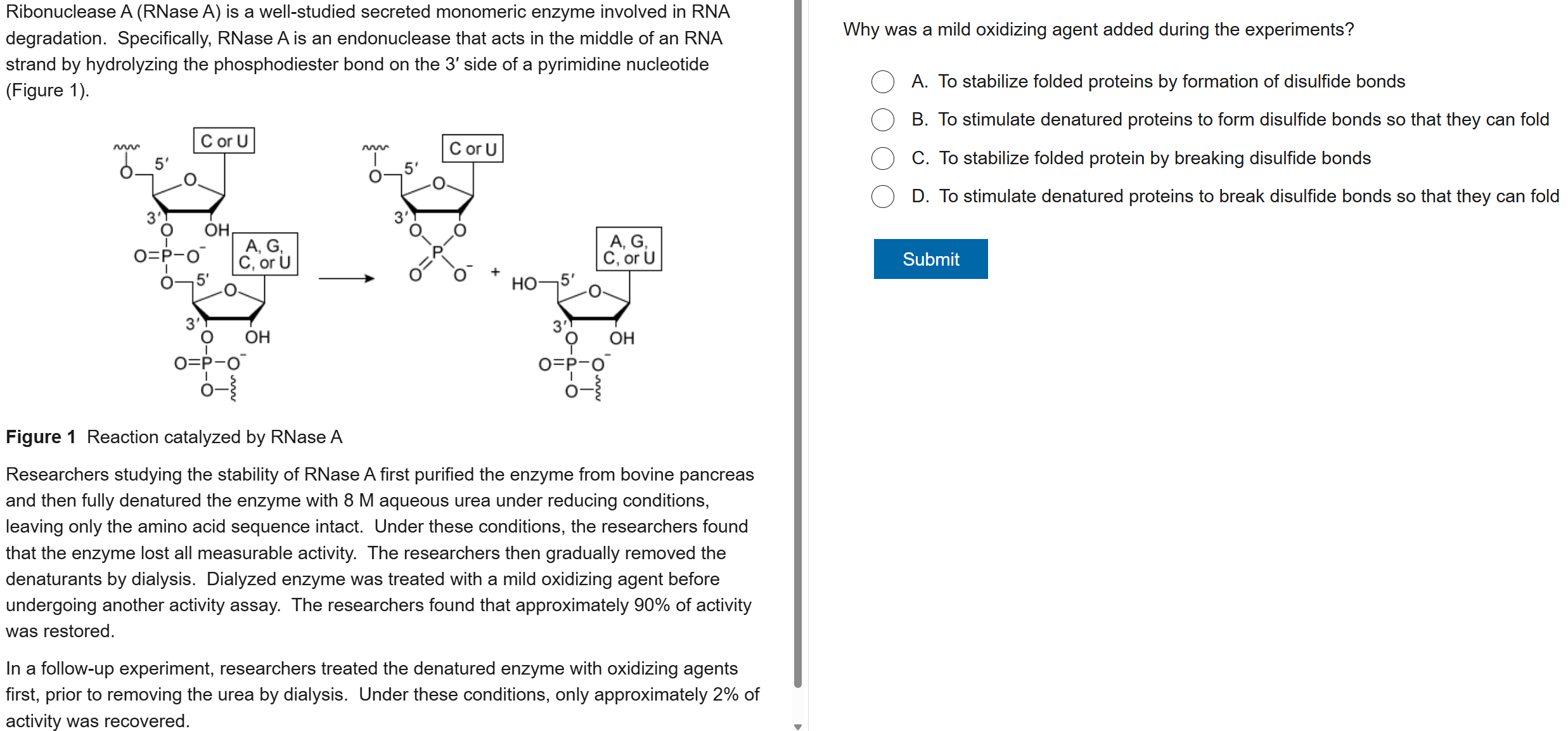Pick answer C radio button
1568x731 pixels.
(882, 158)
